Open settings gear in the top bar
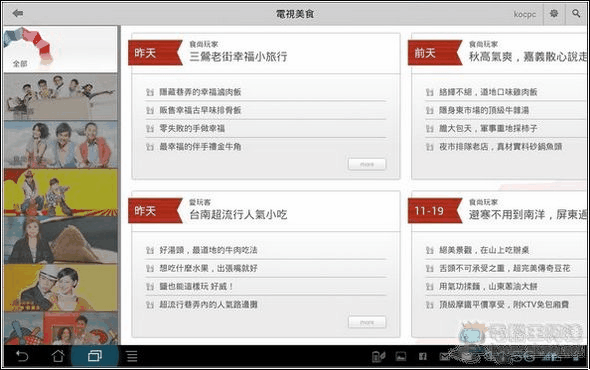 (x=554, y=14)
